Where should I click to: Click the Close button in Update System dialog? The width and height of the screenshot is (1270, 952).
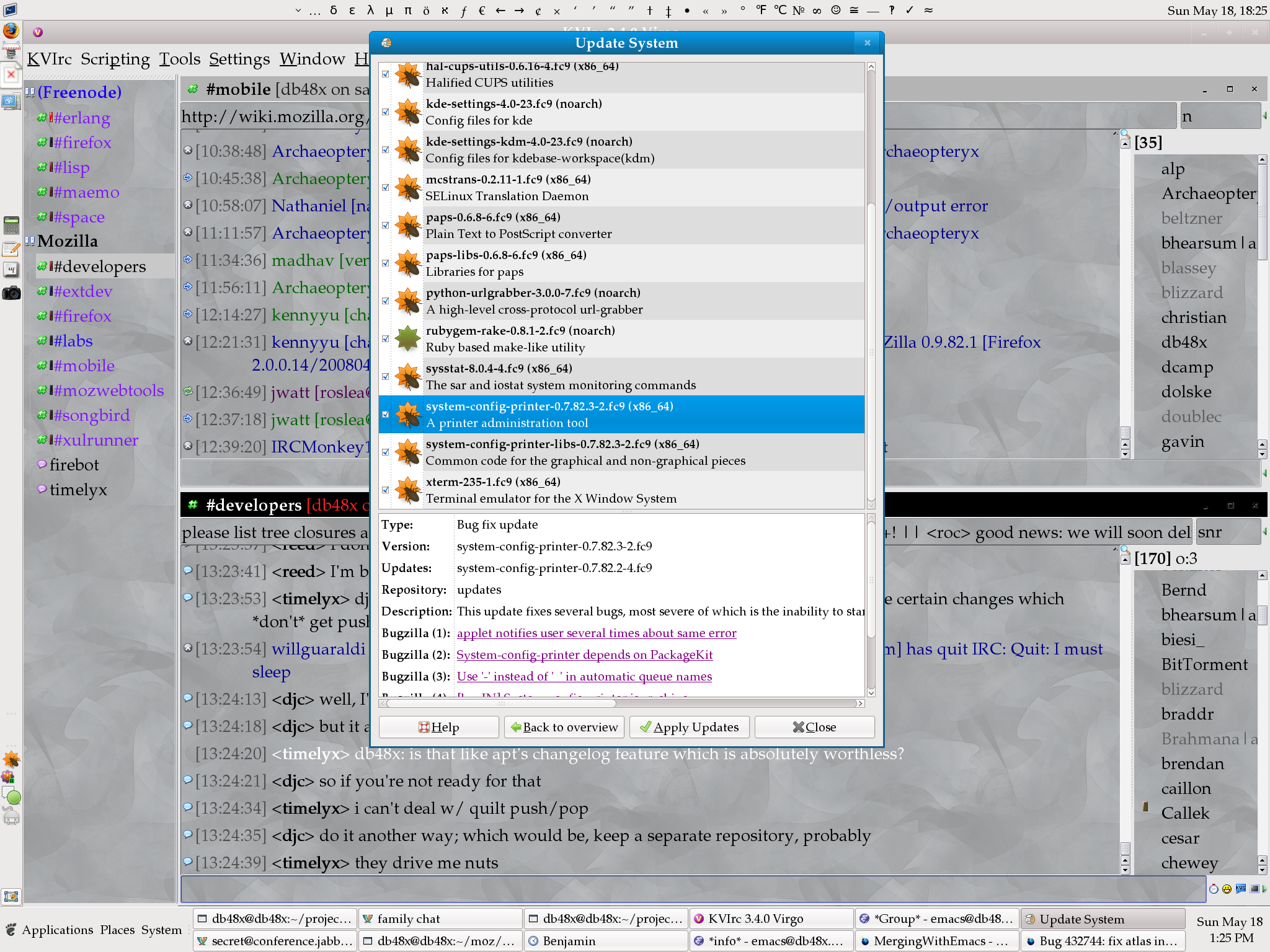point(815,727)
